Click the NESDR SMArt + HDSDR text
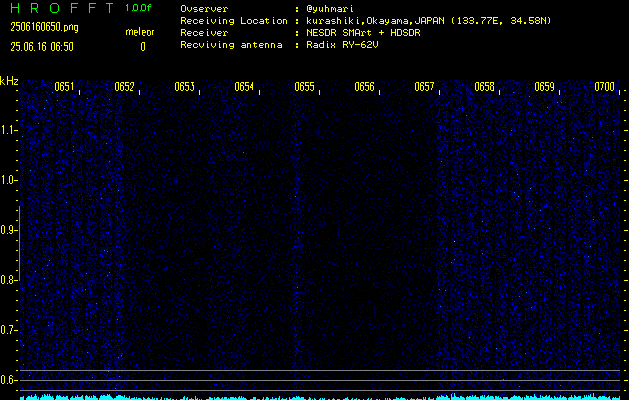This screenshot has height=400, width=629. tap(363, 33)
